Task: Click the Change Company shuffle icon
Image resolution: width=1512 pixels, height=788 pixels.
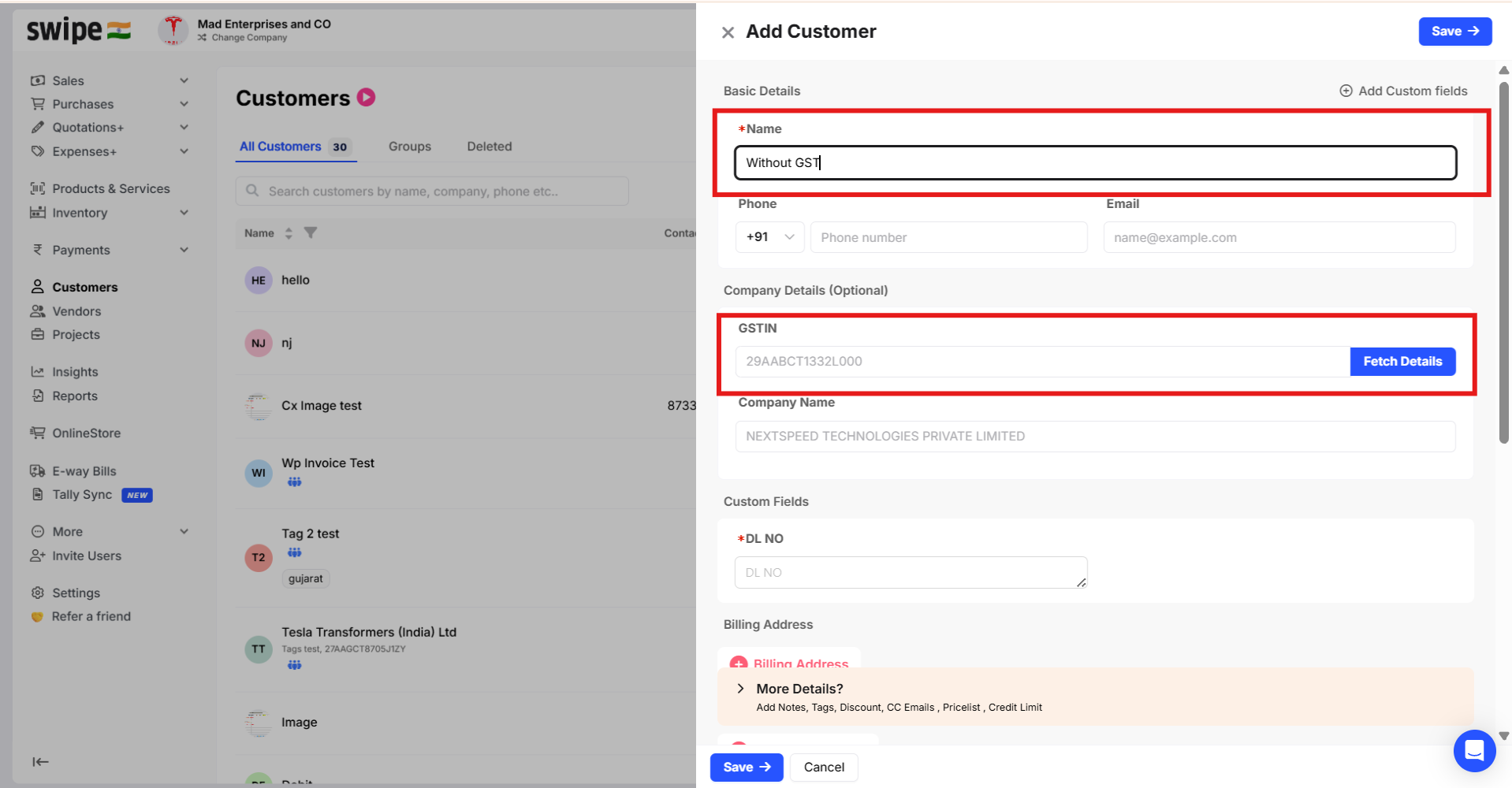Action: click(x=203, y=38)
